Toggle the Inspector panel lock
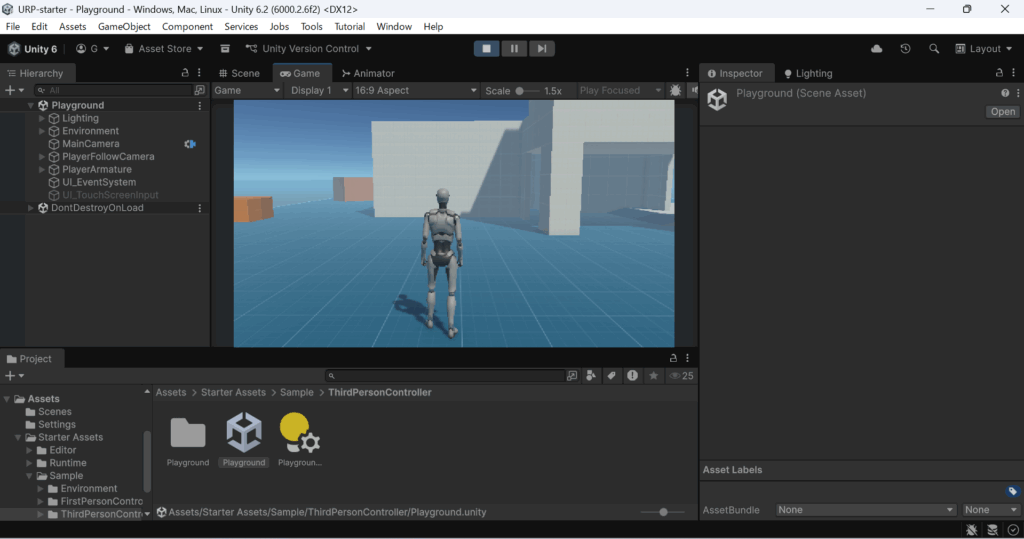Screen dimensions: 1024x539 [x=1000, y=73]
